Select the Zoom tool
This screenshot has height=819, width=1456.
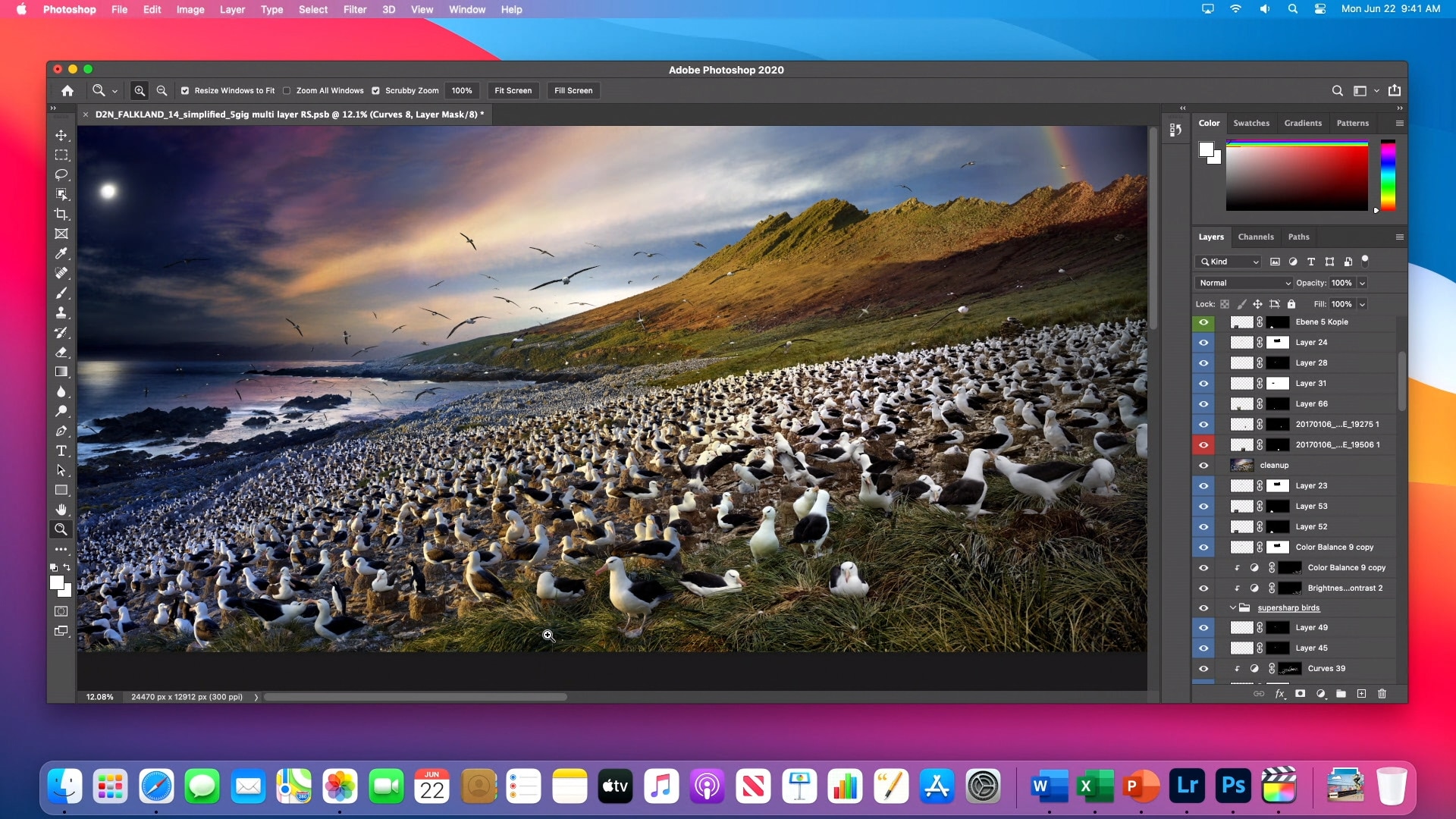tap(61, 529)
